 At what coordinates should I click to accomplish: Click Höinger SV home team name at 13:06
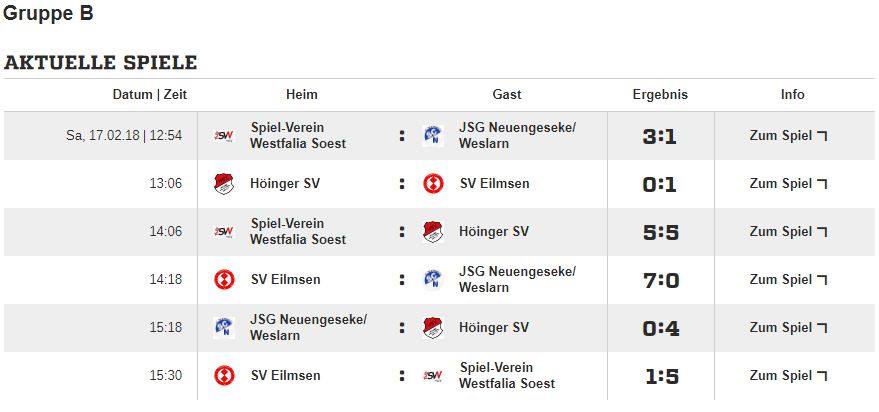click(x=285, y=184)
